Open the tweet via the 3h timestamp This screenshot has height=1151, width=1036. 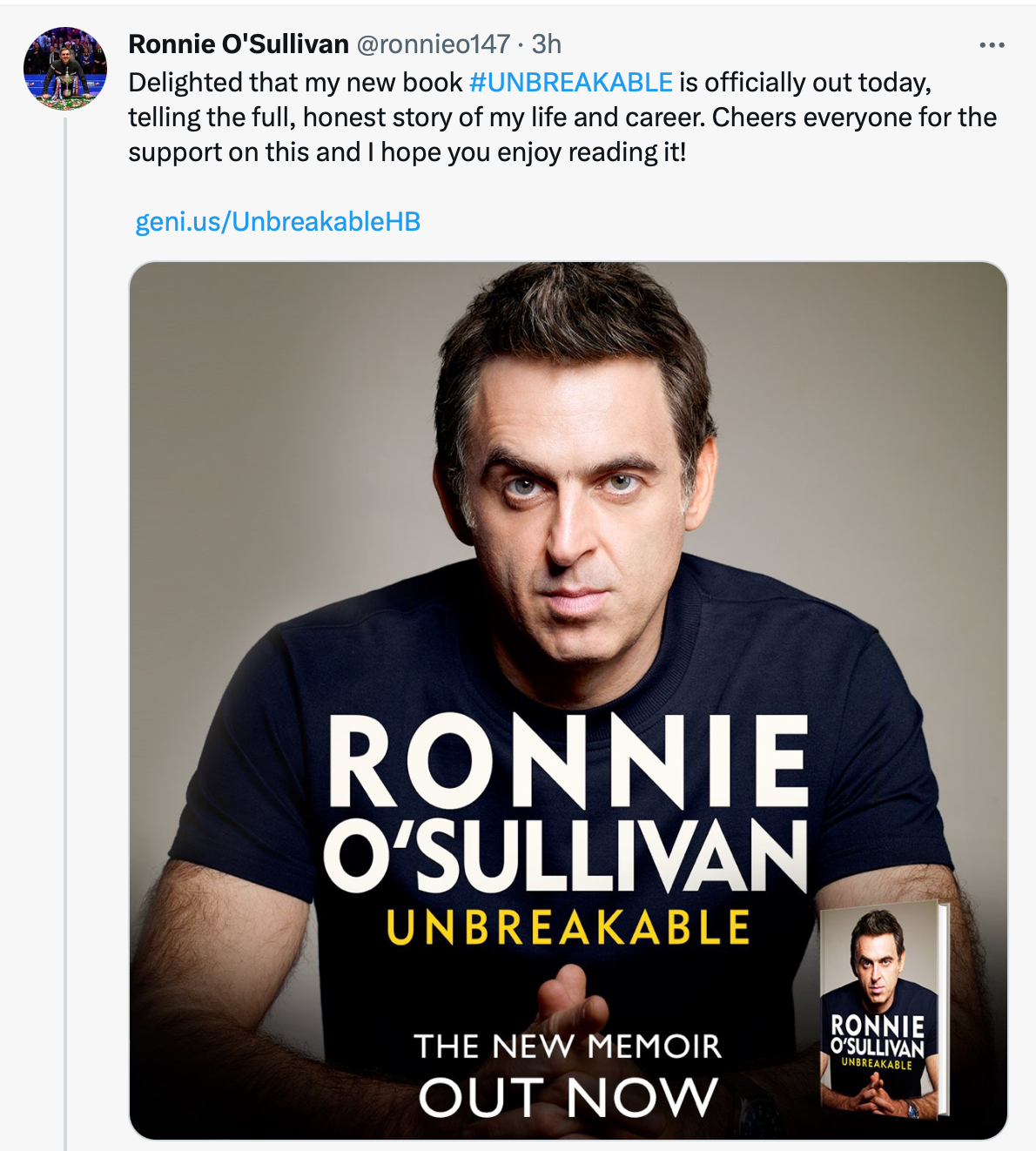547,44
